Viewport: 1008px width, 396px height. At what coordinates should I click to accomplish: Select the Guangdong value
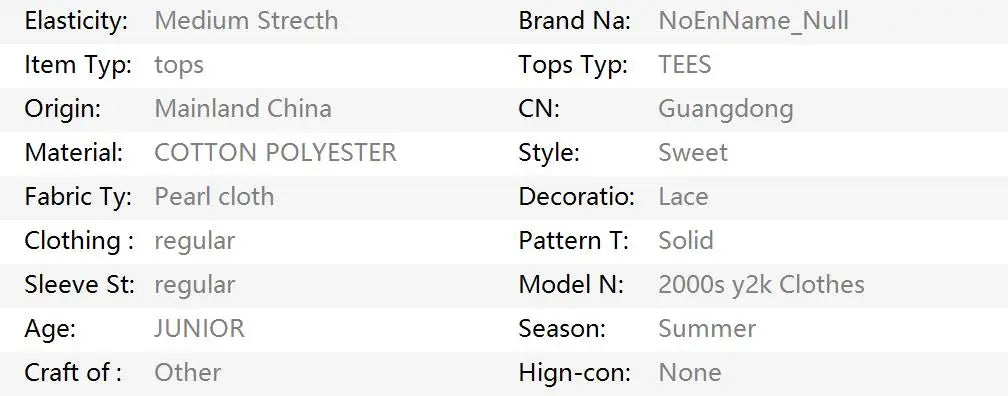[x=726, y=109]
